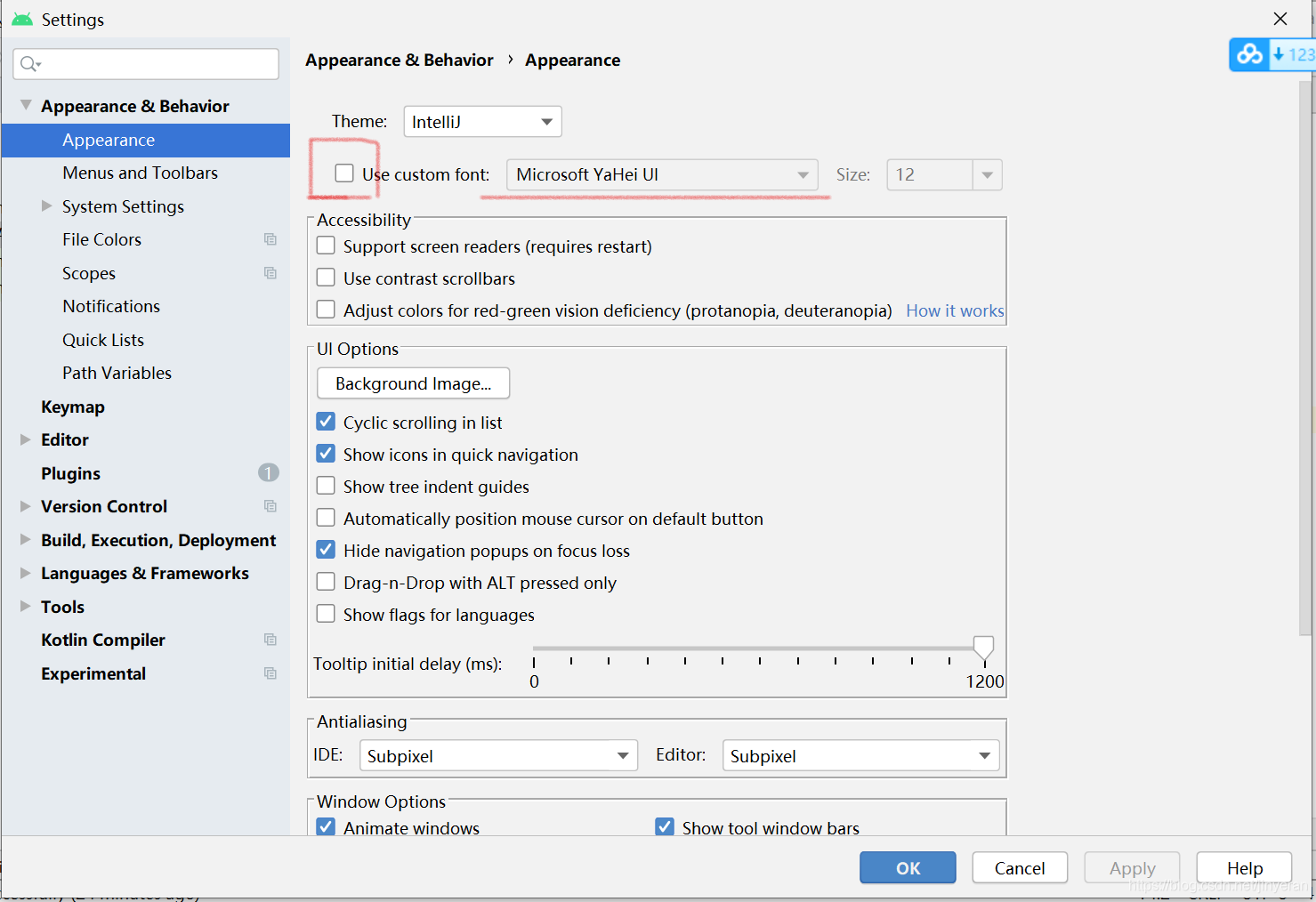Click the project-level icon beside Scopes

[270, 273]
